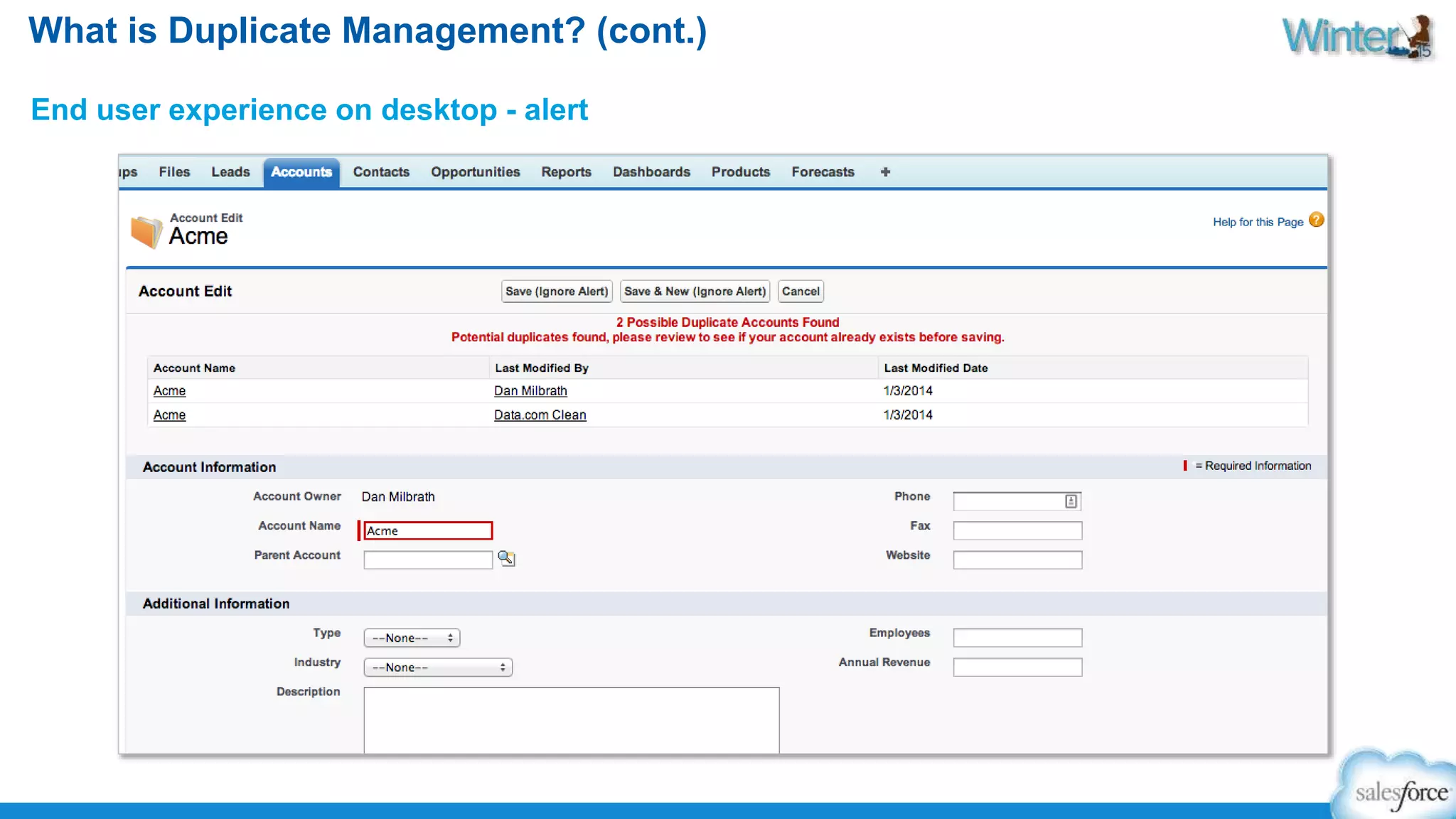Open the Reports tab
Image resolution: width=1456 pixels, height=819 pixels.
(x=566, y=172)
